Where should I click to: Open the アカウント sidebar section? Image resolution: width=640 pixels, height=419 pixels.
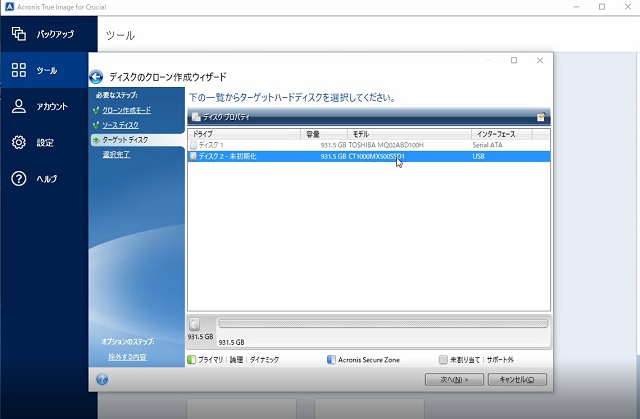pos(44,106)
